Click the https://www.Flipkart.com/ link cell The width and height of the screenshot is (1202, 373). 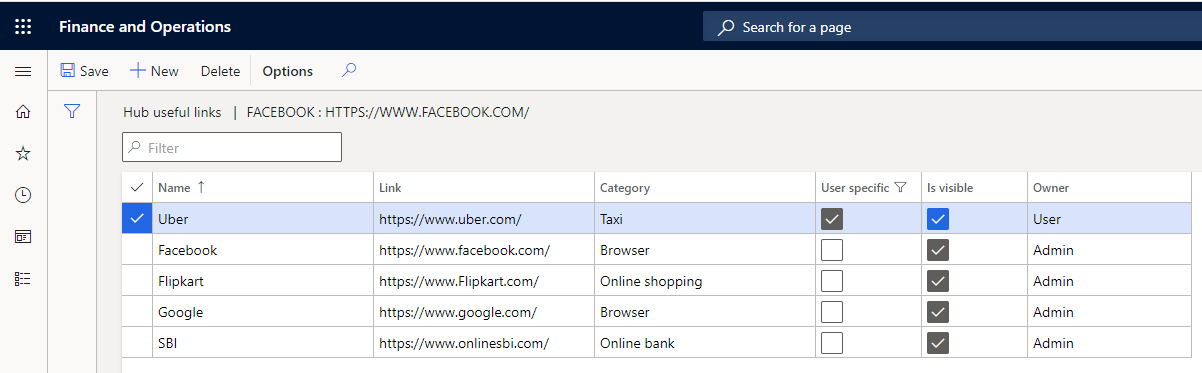point(484,281)
